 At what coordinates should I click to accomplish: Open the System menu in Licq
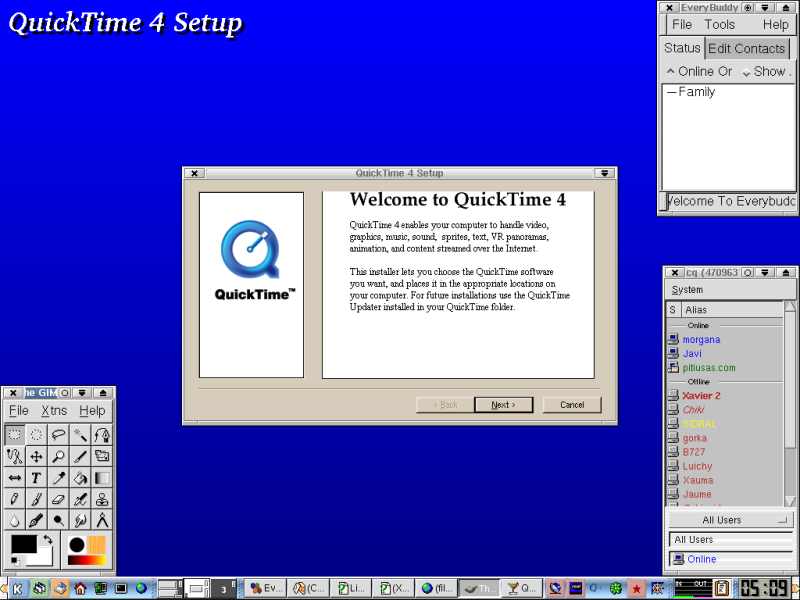click(x=687, y=290)
